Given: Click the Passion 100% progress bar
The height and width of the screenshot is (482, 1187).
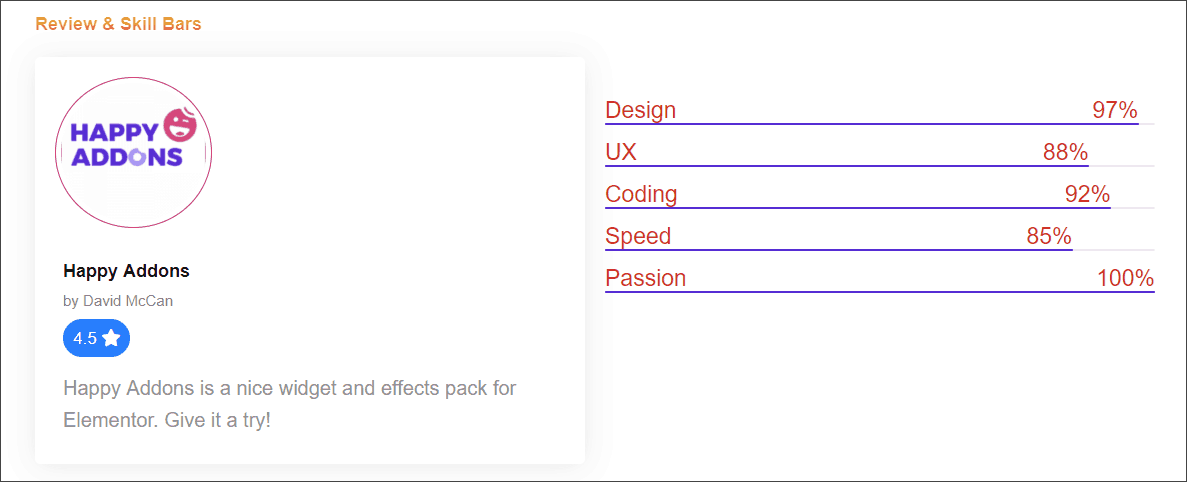Looking at the screenshot, I should tap(880, 291).
